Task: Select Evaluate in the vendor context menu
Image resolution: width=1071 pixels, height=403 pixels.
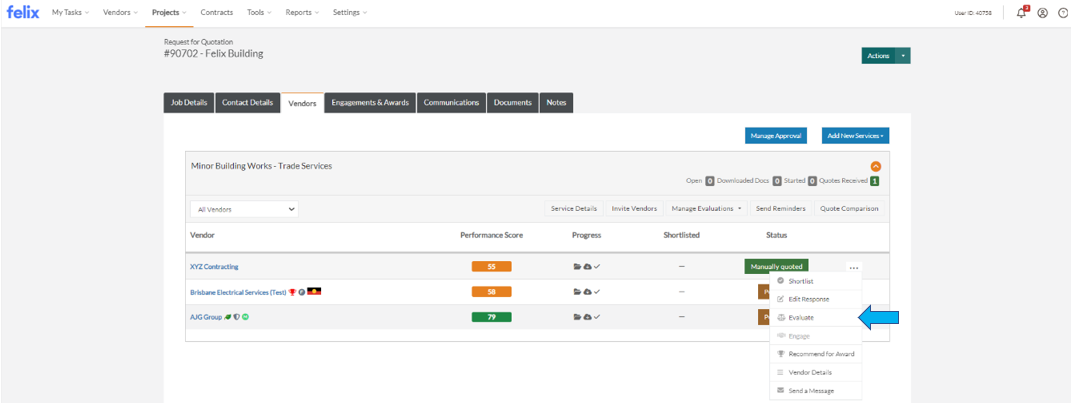Action: click(816, 318)
